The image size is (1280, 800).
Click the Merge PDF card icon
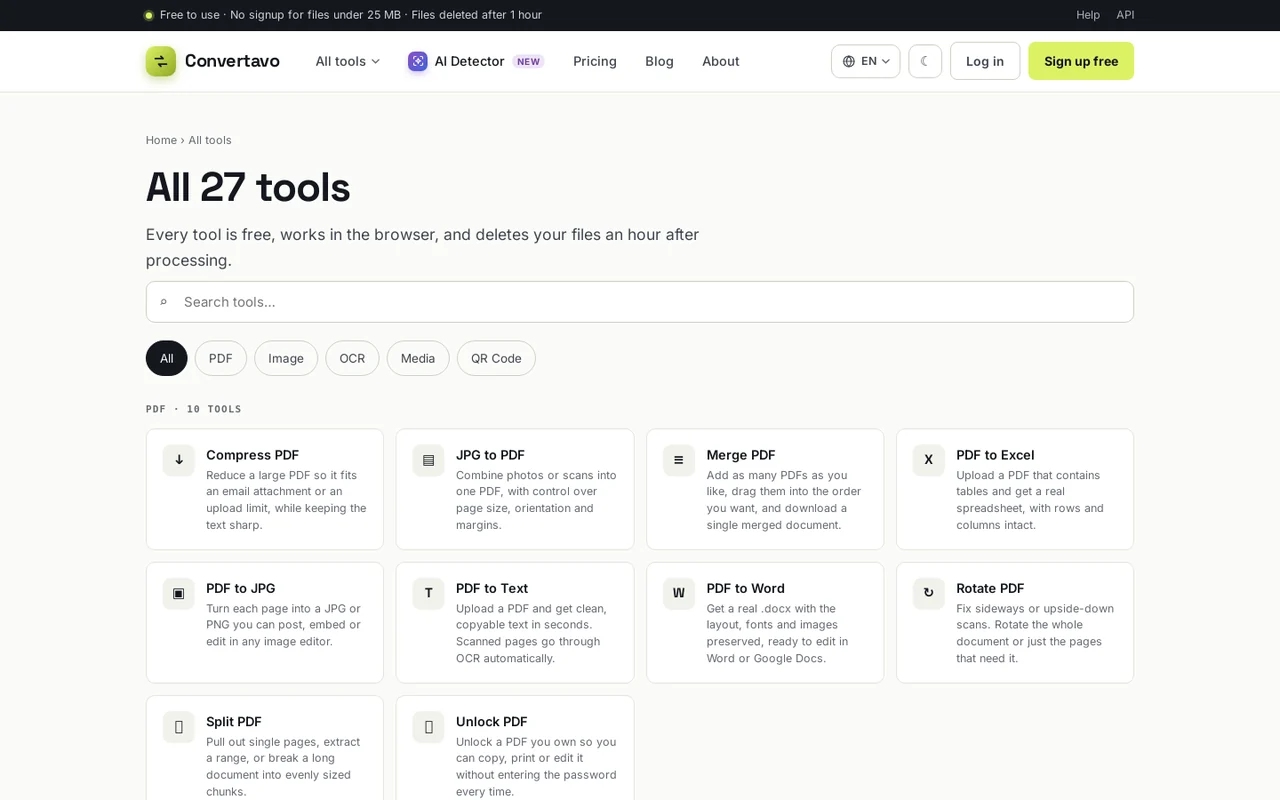click(679, 460)
